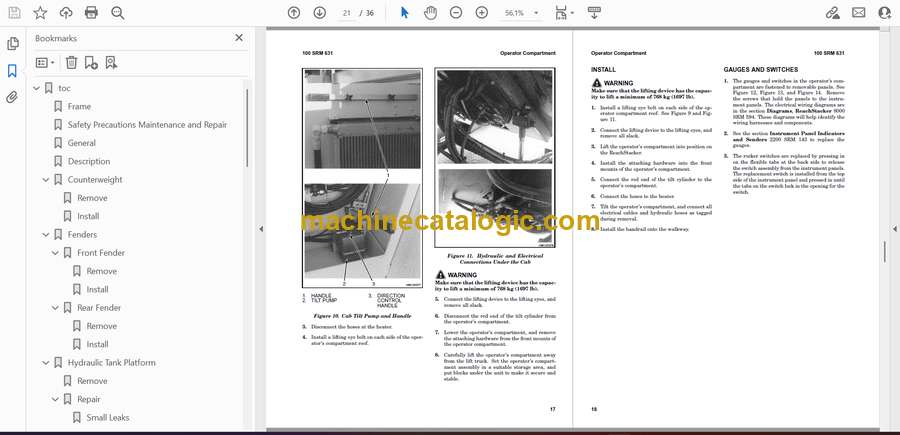900x435 pixels.
Task: Click the sign document pen icon
Action: click(832, 13)
